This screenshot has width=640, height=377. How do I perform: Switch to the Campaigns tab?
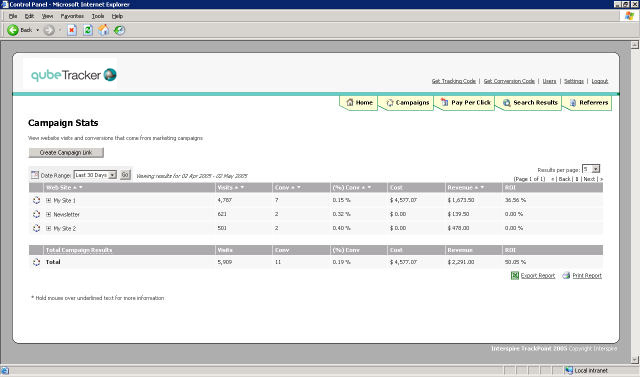(407, 103)
